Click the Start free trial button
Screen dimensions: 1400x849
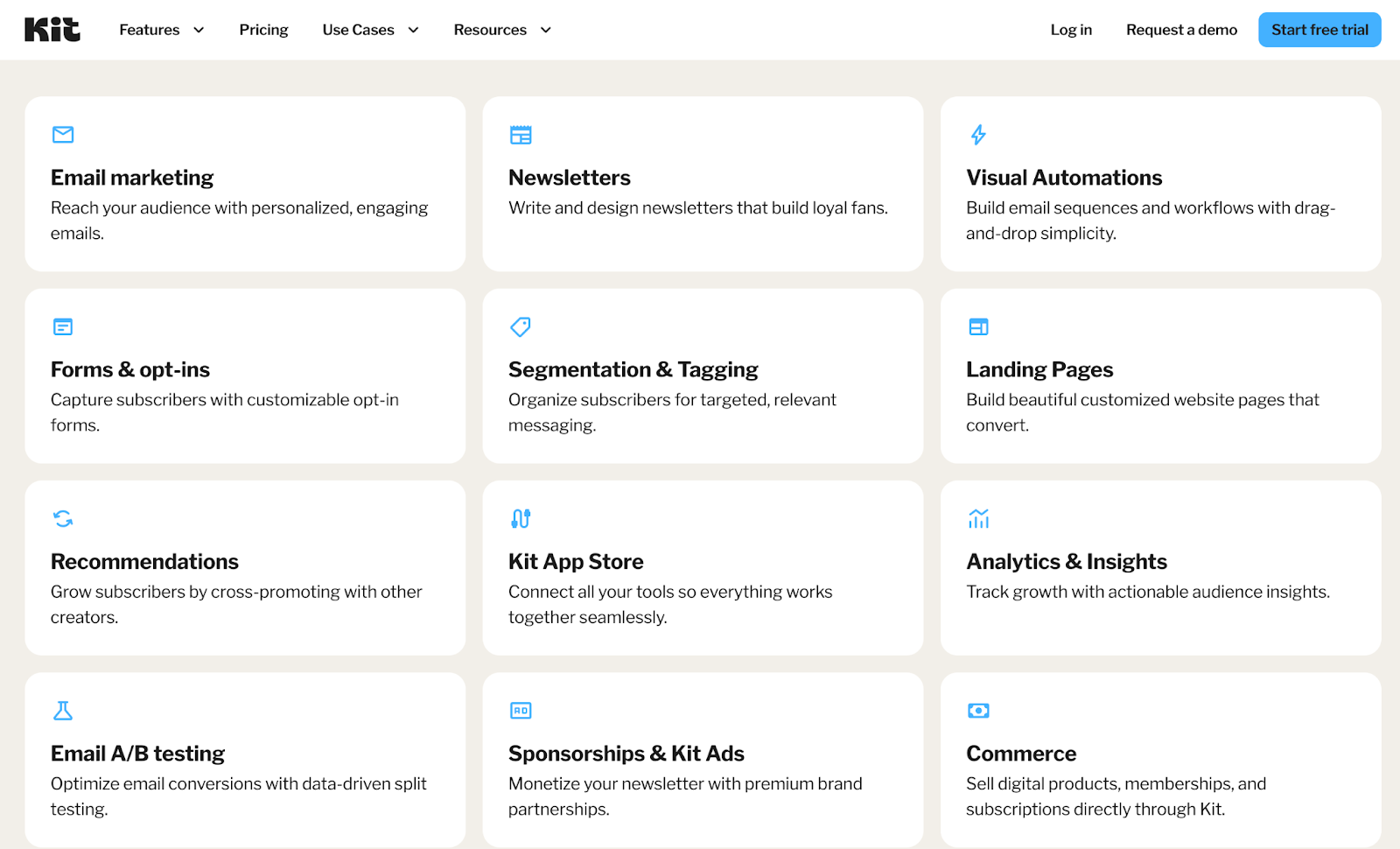[x=1319, y=30]
